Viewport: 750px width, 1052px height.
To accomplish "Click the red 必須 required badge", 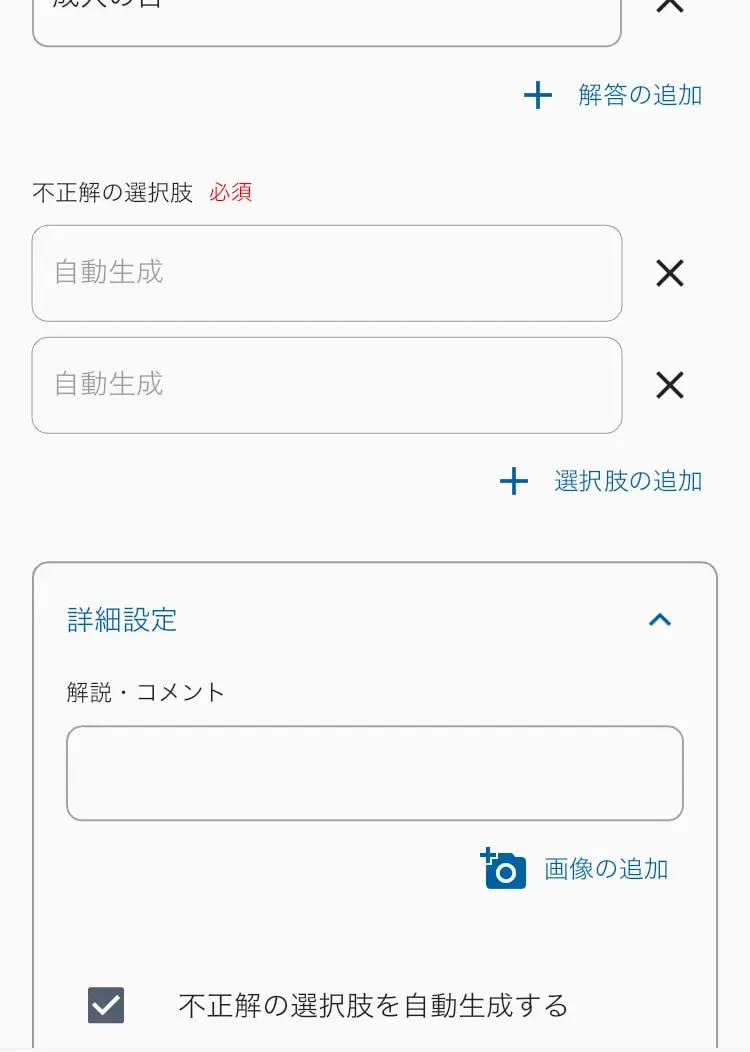I will (x=231, y=193).
